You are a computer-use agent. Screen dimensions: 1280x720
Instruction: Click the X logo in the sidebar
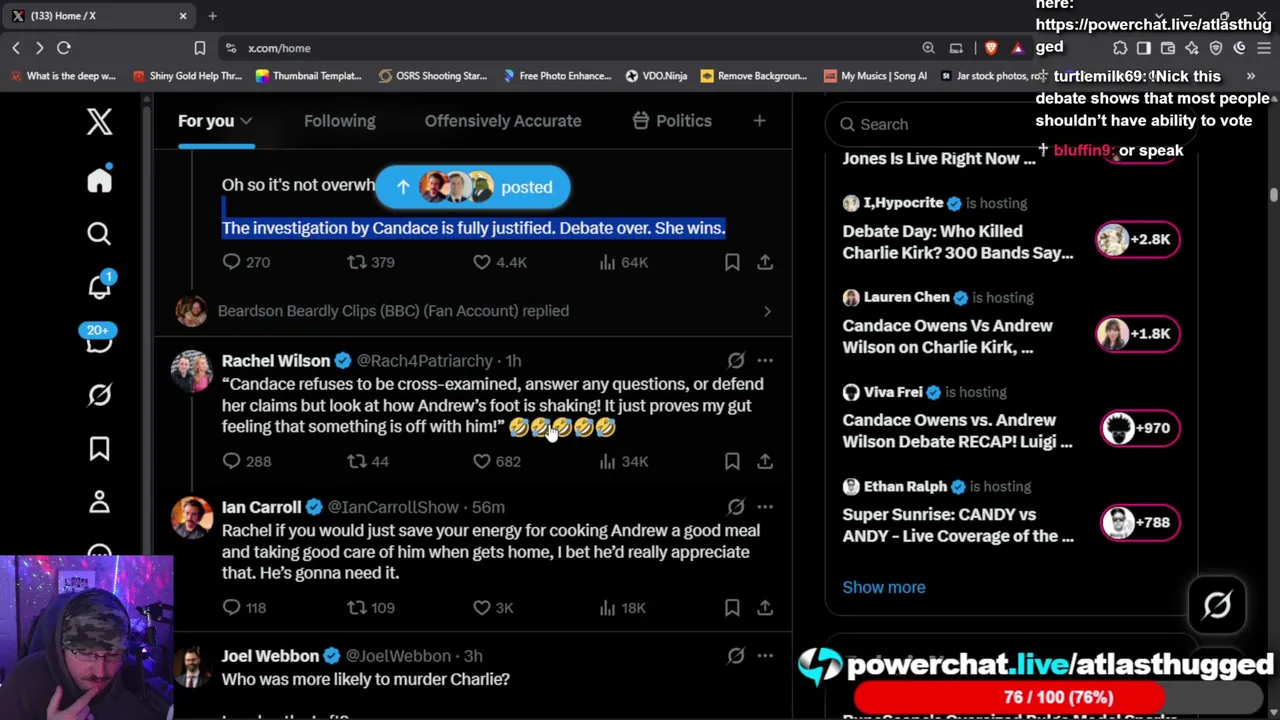[99, 122]
